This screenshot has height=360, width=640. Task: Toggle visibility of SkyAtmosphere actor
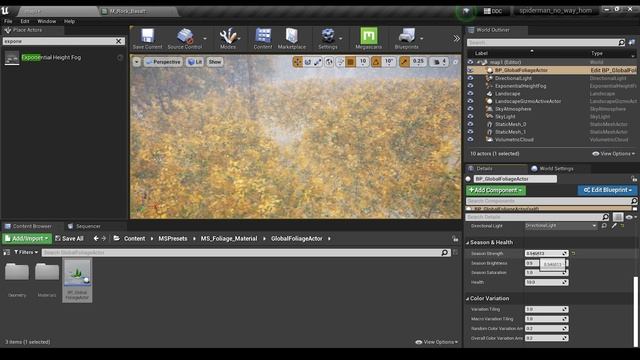pos(470,109)
